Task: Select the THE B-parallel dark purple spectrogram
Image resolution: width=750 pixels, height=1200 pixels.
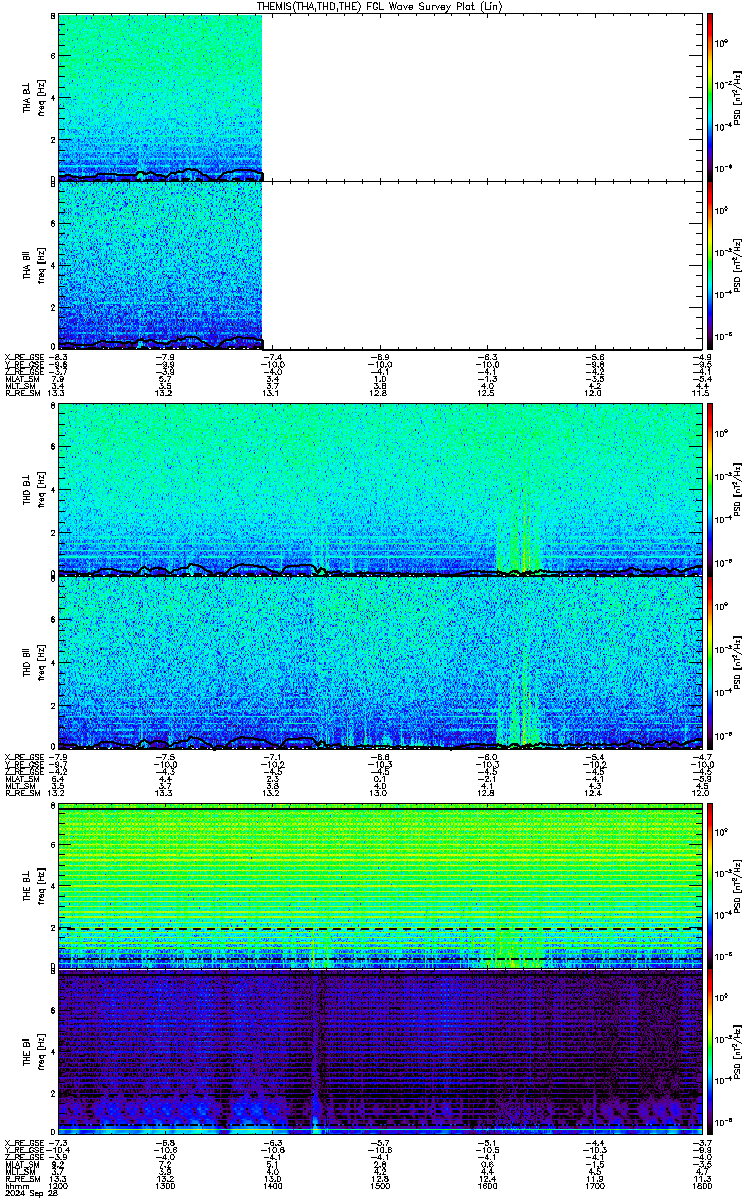Action: (x=381, y=1052)
